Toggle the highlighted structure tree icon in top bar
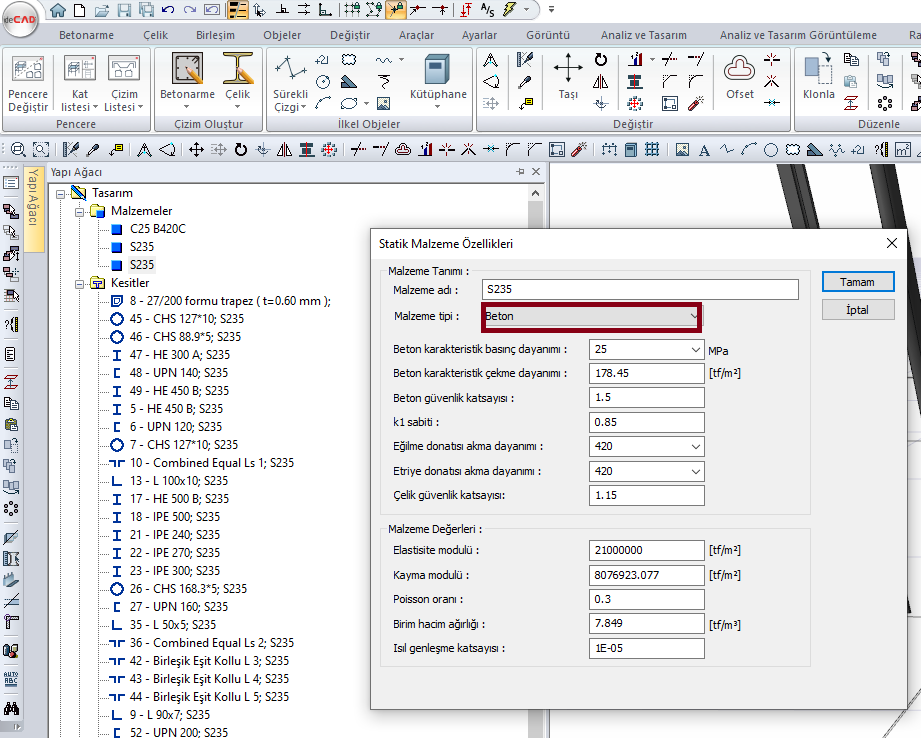The width and height of the screenshot is (921, 738). tap(237, 9)
